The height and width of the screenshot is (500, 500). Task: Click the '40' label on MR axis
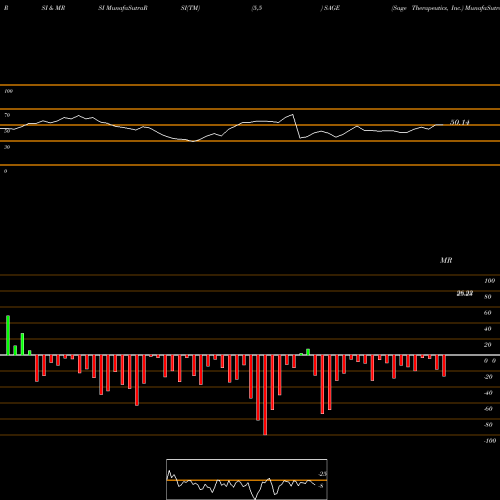pos(488,329)
